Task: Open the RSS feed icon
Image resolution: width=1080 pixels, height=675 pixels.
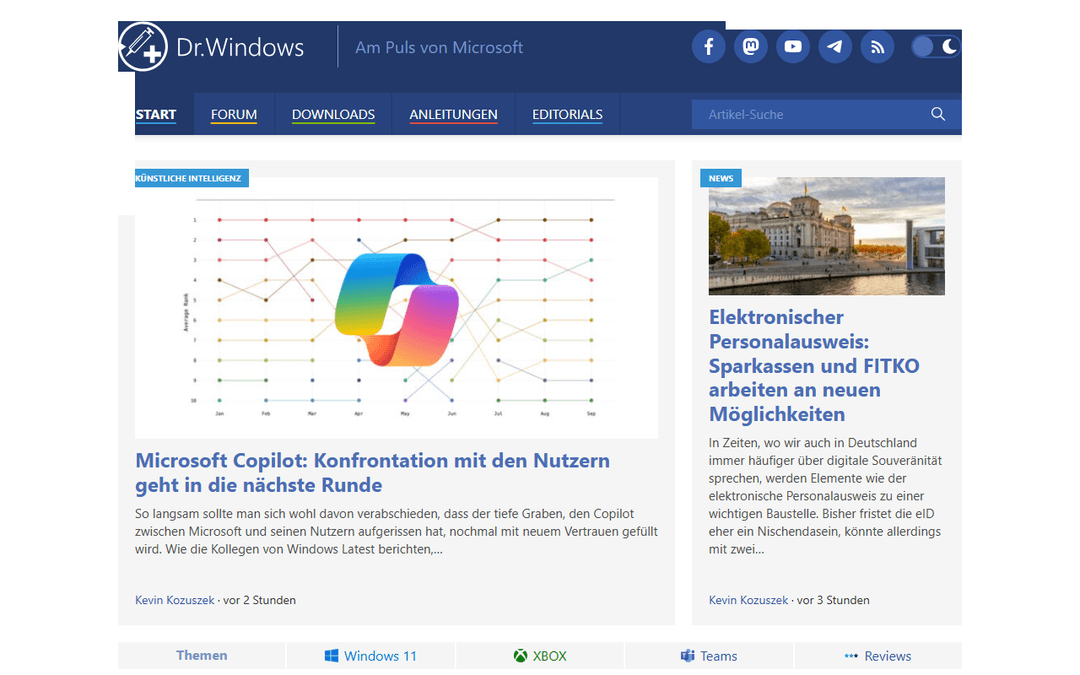Action: [x=877, y=47]
